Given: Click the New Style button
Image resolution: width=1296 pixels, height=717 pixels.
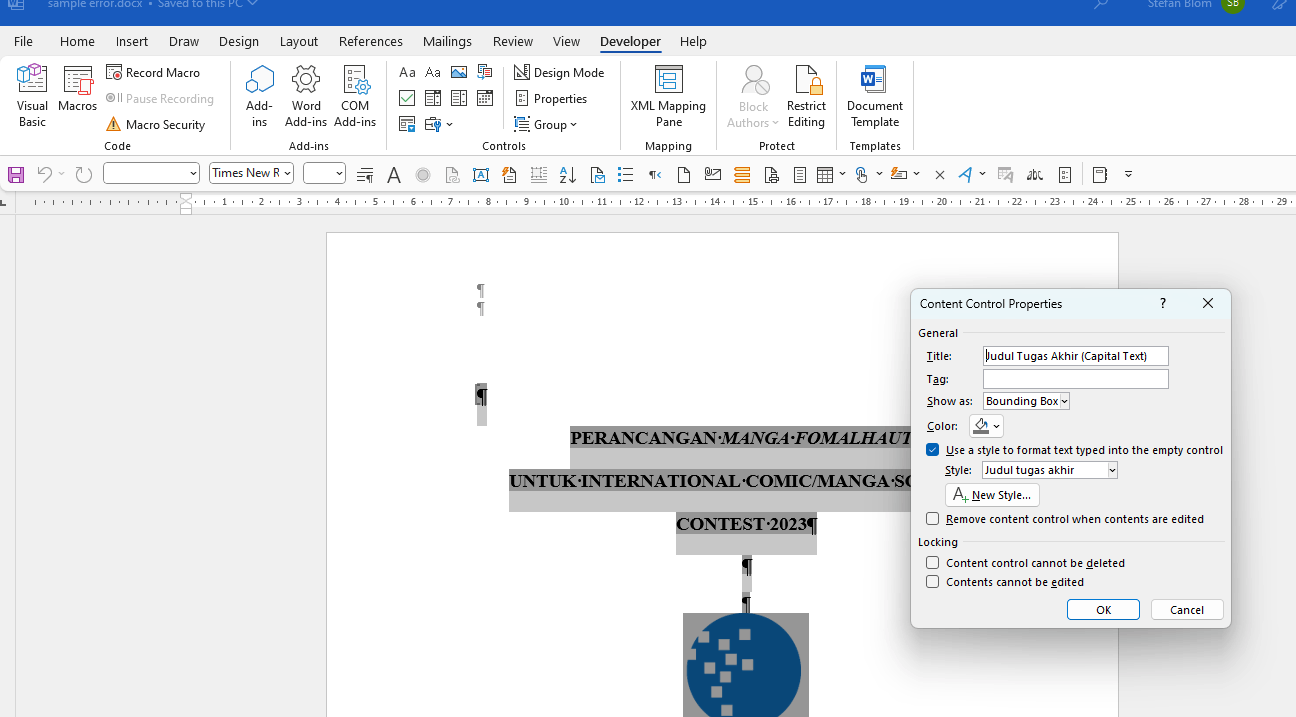Looking at the screenshot, I should click(x=992, y=495).
